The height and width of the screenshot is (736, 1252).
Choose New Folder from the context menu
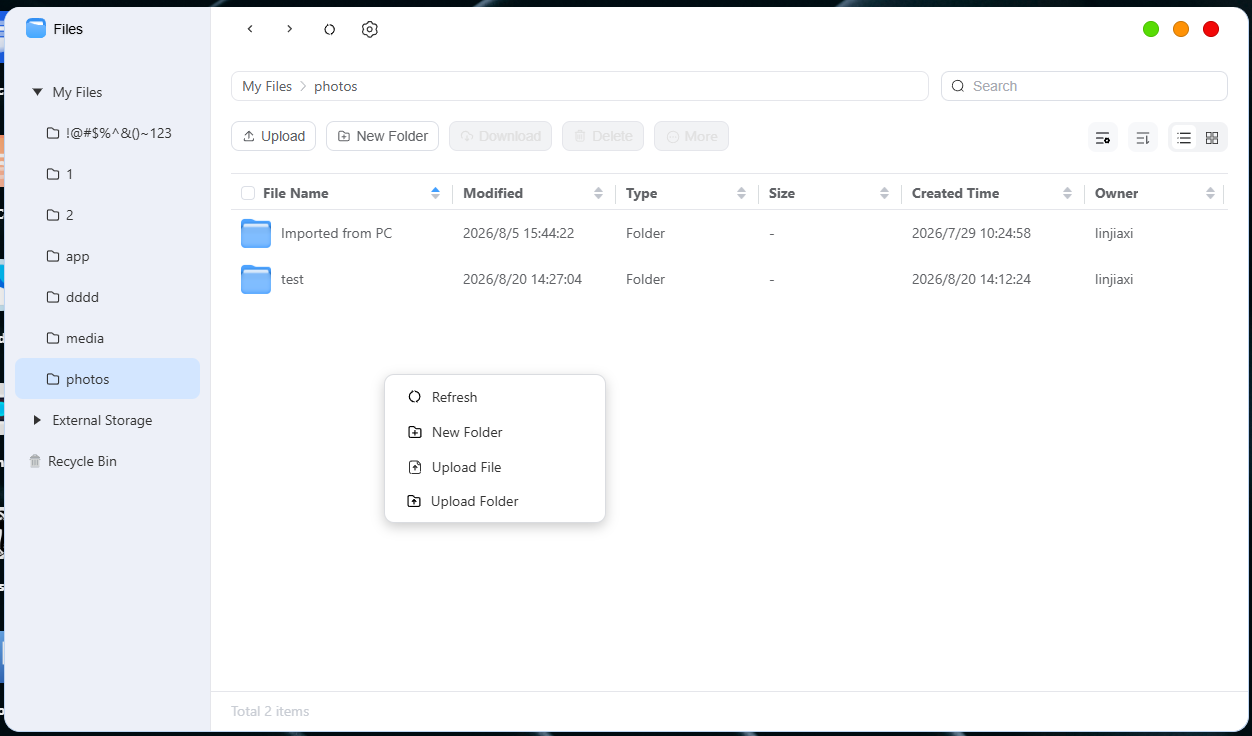(495, 432)
